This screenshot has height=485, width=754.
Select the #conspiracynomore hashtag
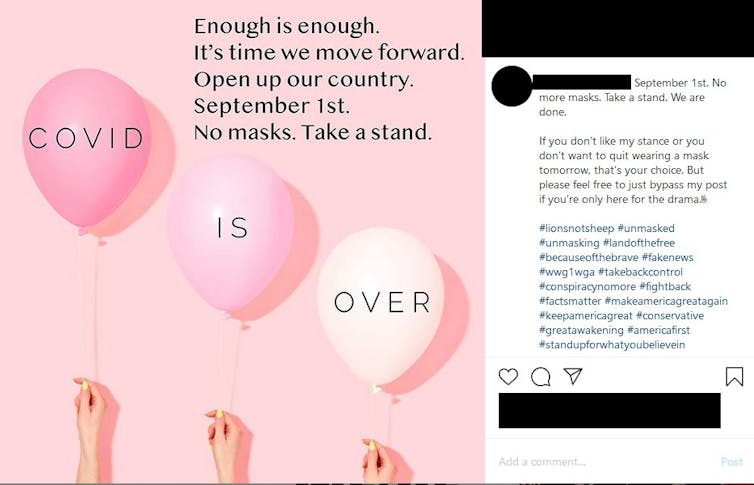coord(587,286)
